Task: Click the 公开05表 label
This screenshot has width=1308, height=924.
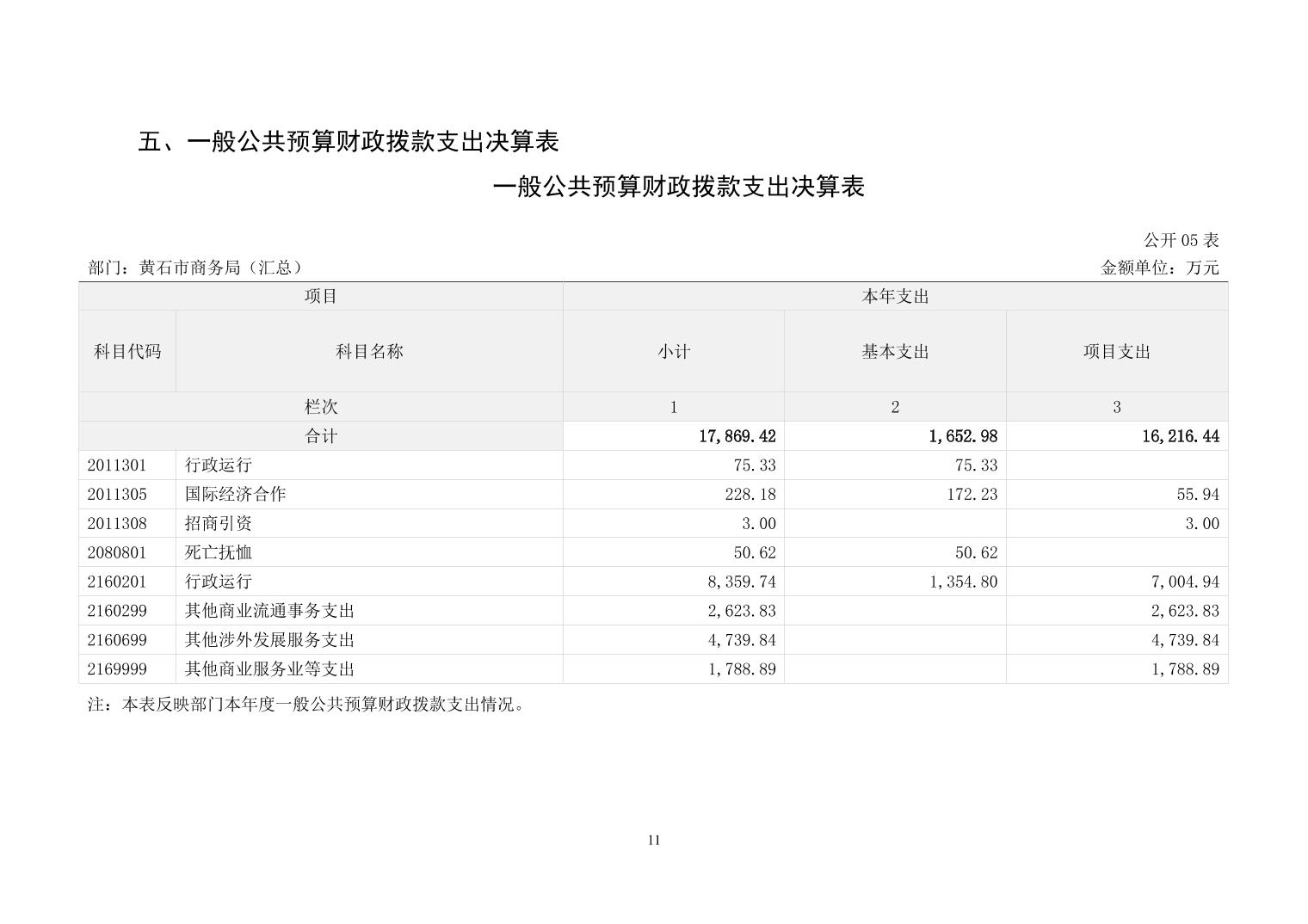Action: click(x=1181, y=240)
